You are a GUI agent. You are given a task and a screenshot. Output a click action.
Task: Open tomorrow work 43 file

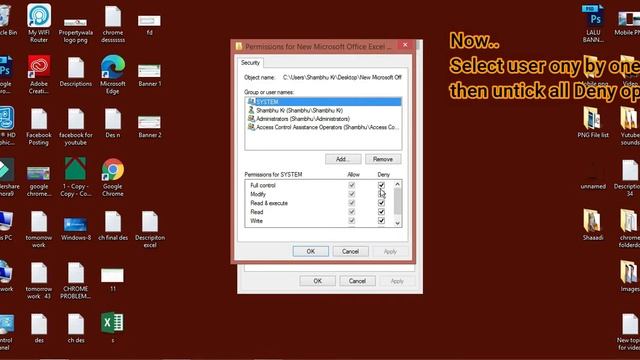coord(39,281)
